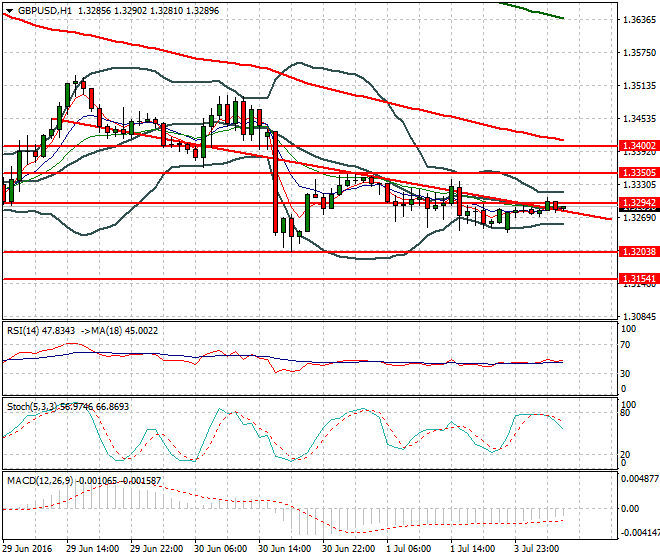Viewport: 660px width, 560px height.
Task: Click the 30 Jun 14:00 time axis label
Action: [284, 549]
